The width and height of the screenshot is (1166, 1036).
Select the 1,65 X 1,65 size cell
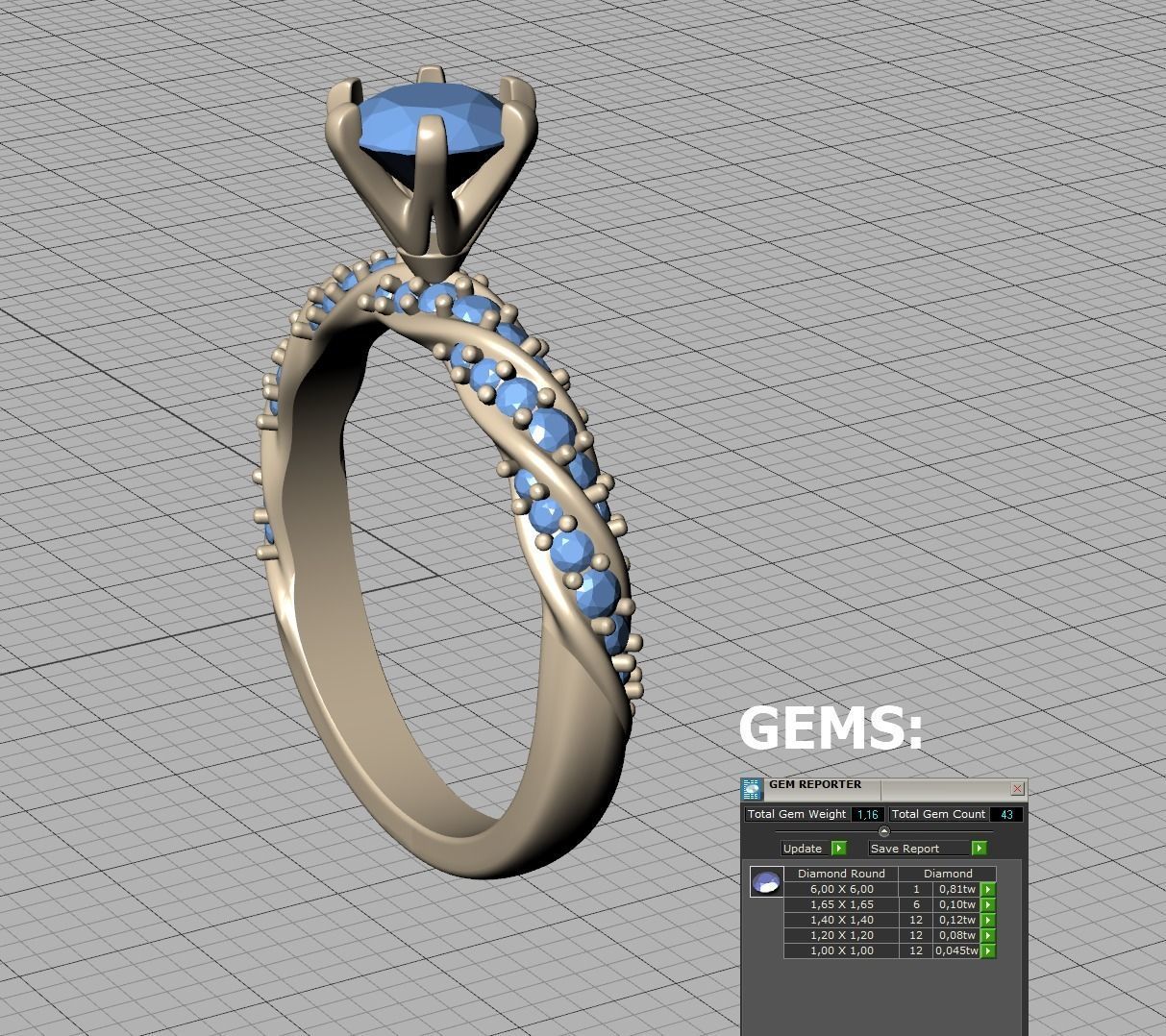pos(841,905)
